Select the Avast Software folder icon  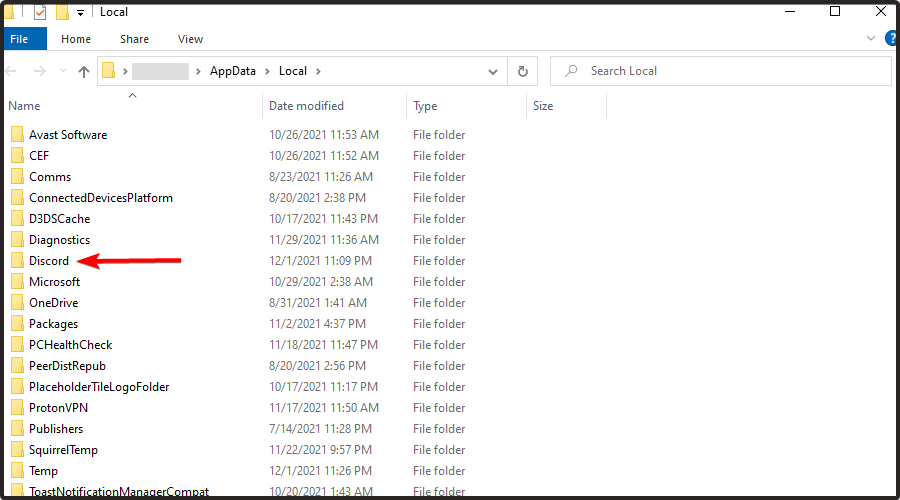(x=17, y=135)
